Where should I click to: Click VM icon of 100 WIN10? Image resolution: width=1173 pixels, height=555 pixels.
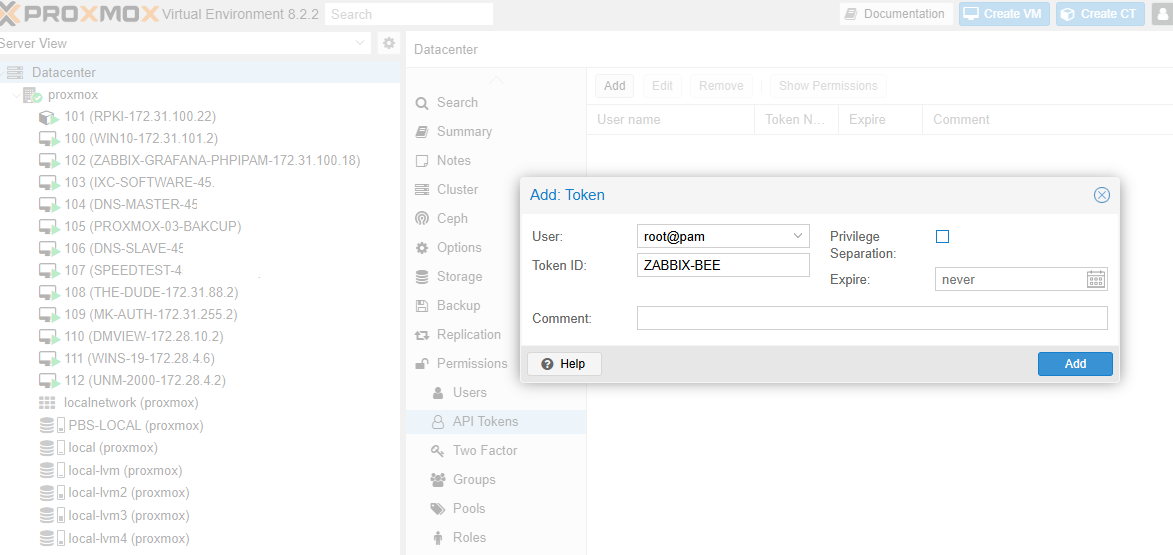tap(49, 138)
